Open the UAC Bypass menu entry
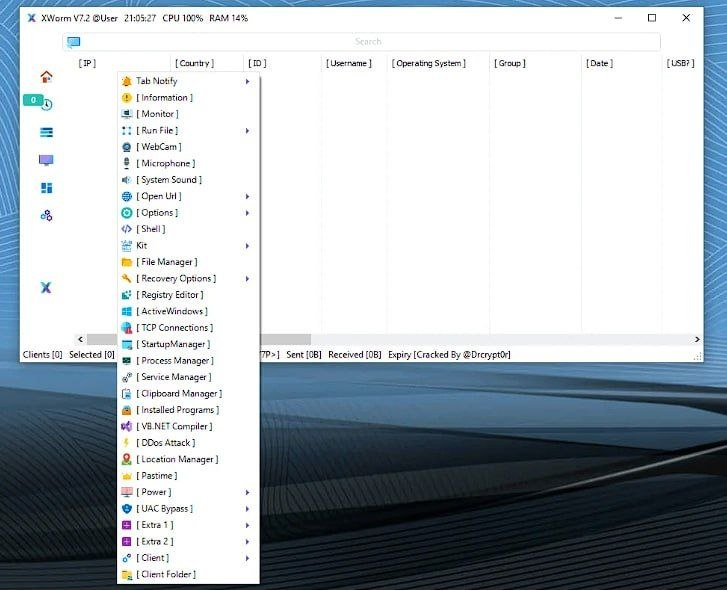Screen dimensions: 727x590 point(188,509)
